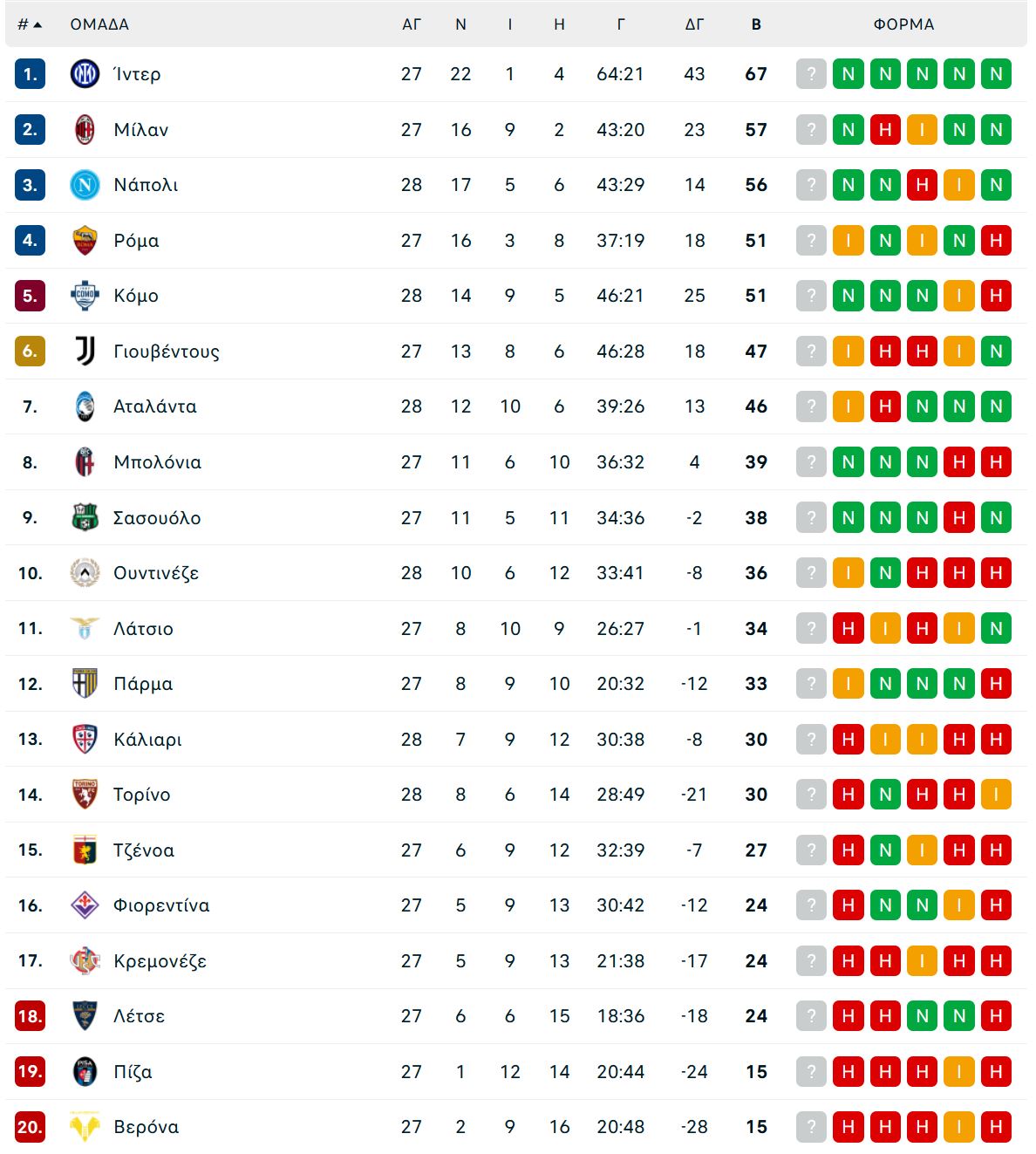This screenshot has width=1036, height=1154.
Task: Click Lecce's red position 18 badge
Action: [x=30, y=1016]
